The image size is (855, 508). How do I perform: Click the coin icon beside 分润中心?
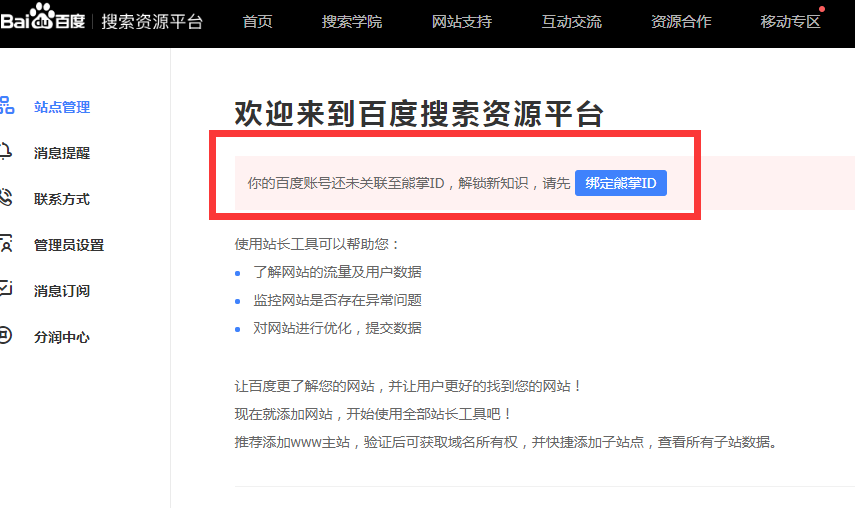click(5, 335)
